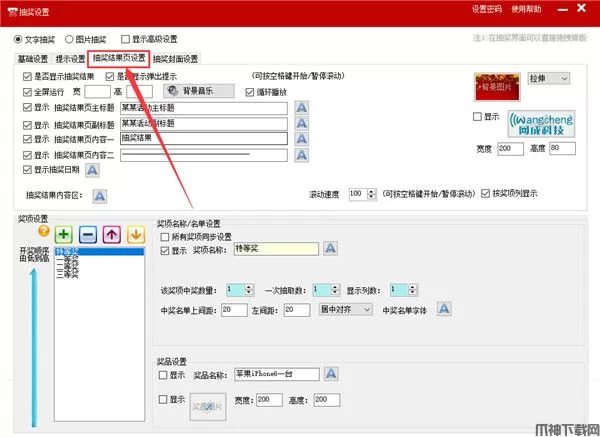Move prize down with orange arrow
This screenshot has height=437, width=600.
pos(136,234)
